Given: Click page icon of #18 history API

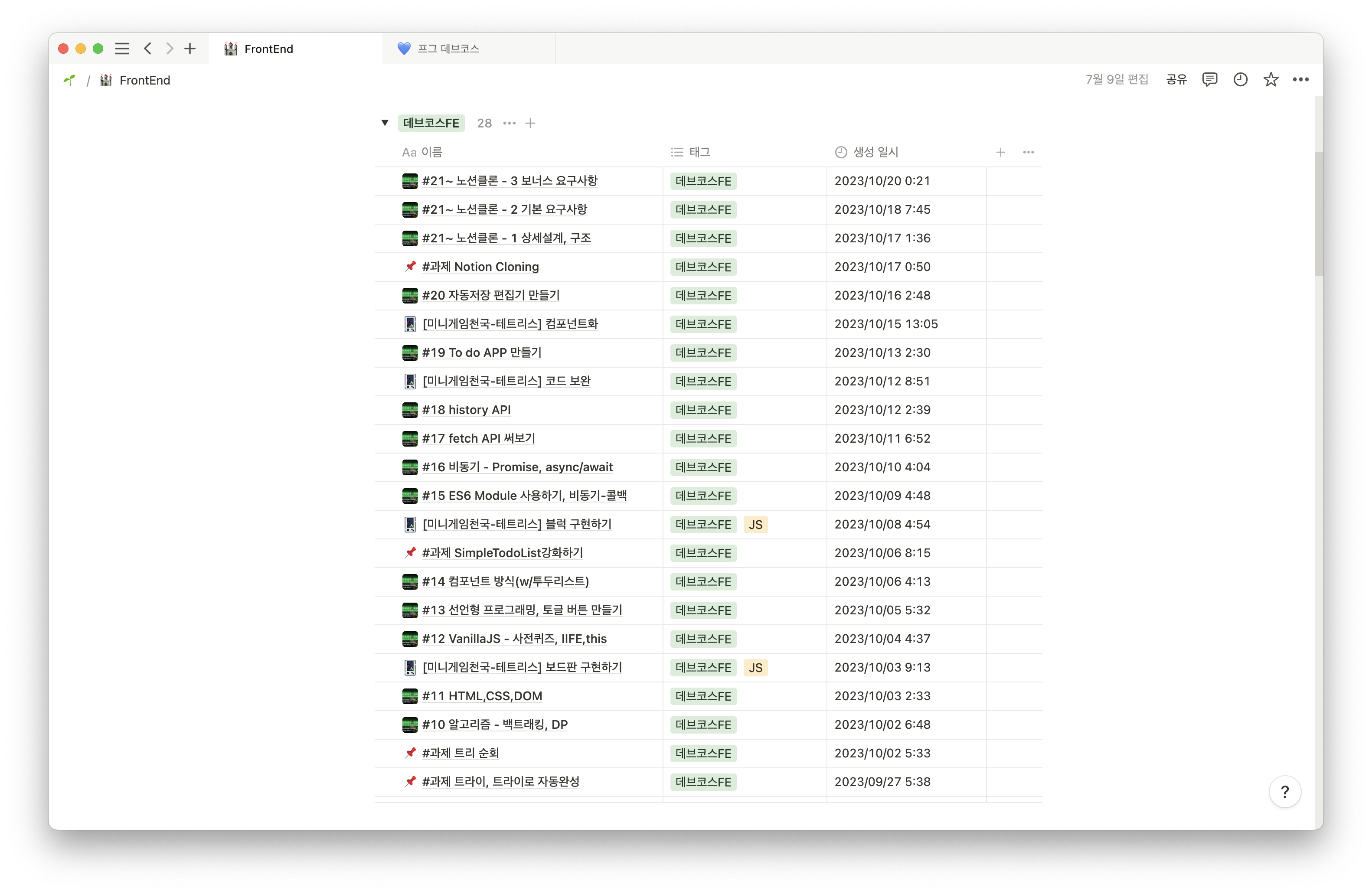Looking at the screenshot, I should point(410,410).
